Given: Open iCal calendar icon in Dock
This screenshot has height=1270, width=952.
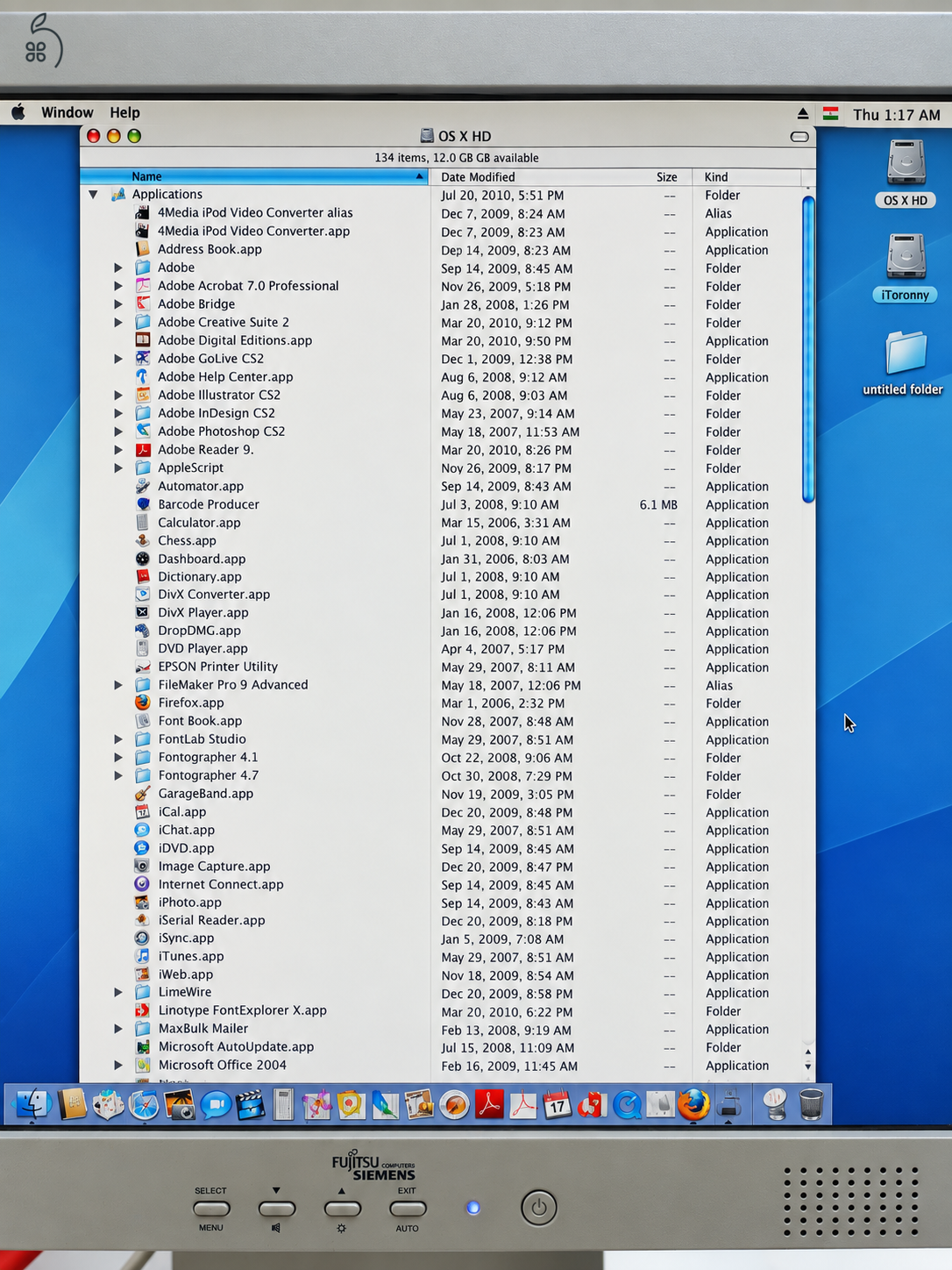Looking at the screenshot, I should (x=558, y=1105).
